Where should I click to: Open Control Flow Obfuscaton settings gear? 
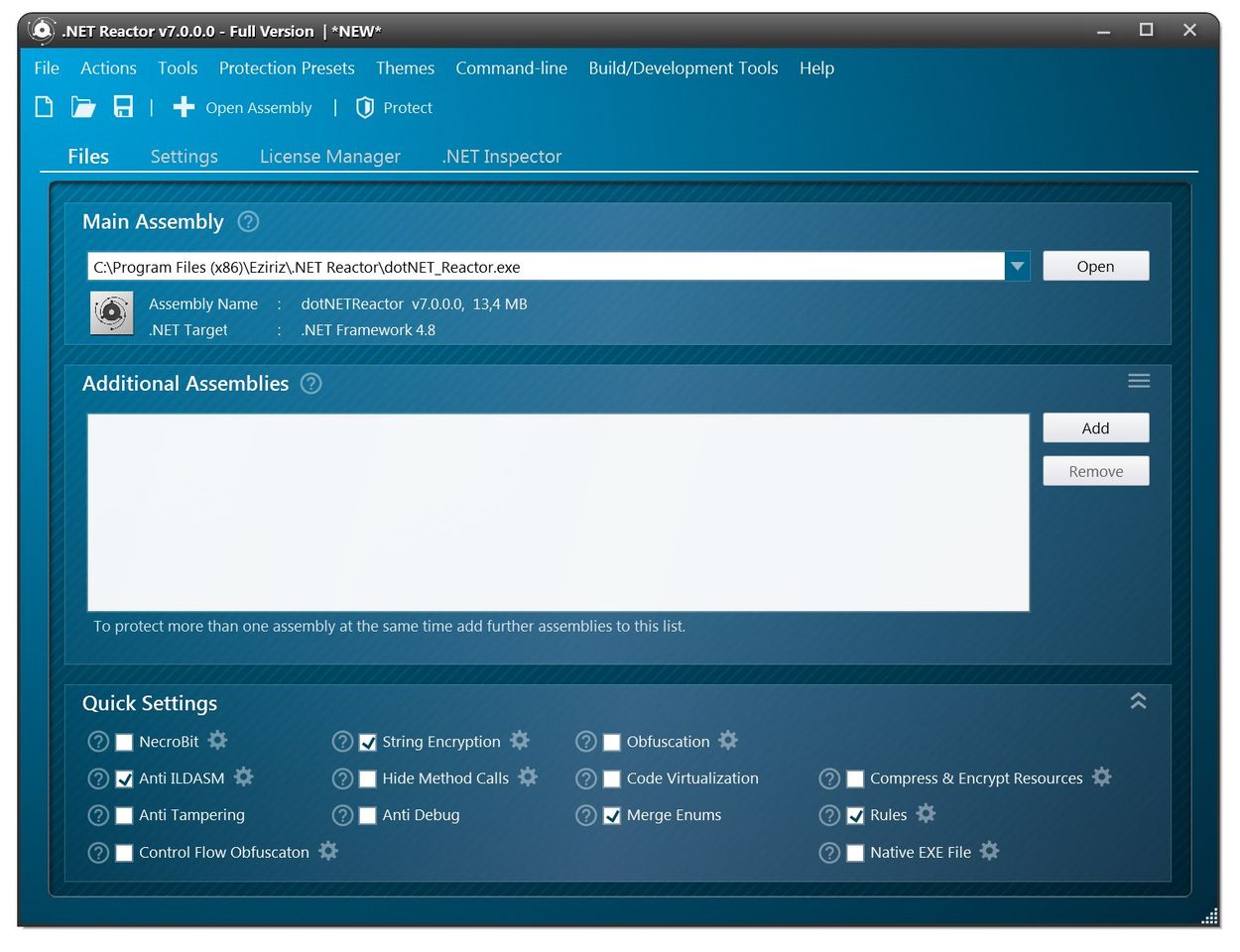328,851
